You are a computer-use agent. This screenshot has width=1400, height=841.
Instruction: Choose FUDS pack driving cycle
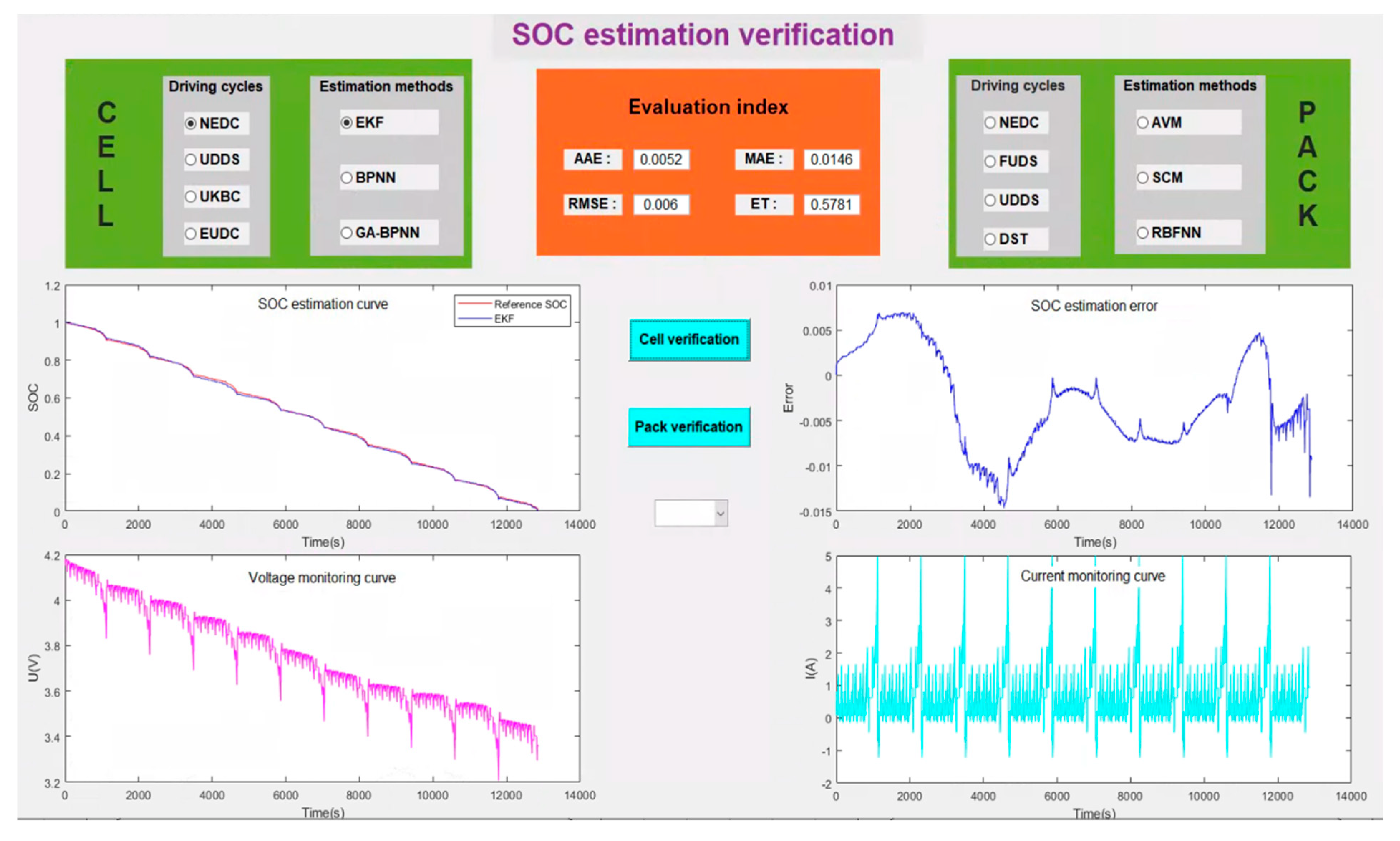(x=990, y=162)
